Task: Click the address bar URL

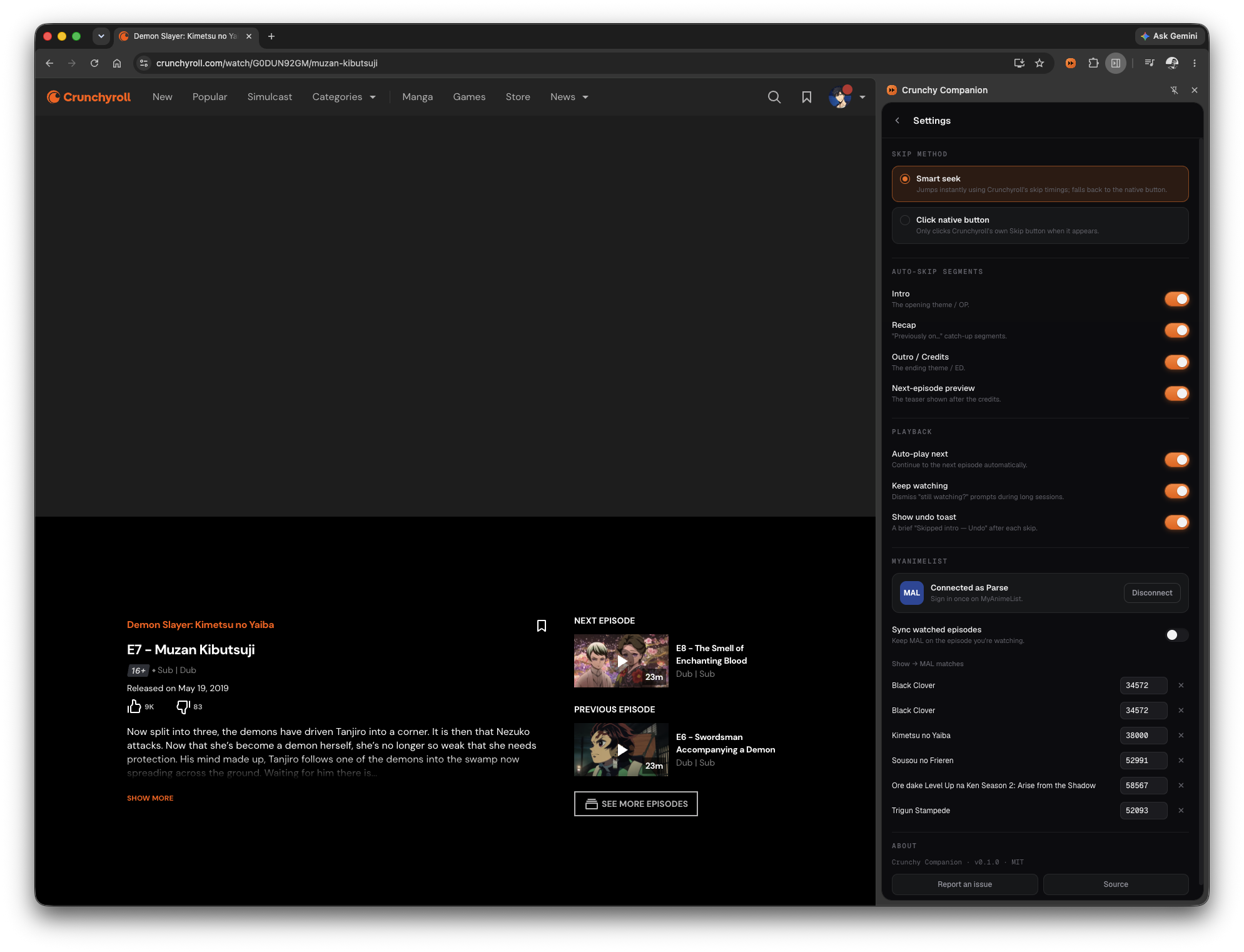Action: [x=267, y=63]
